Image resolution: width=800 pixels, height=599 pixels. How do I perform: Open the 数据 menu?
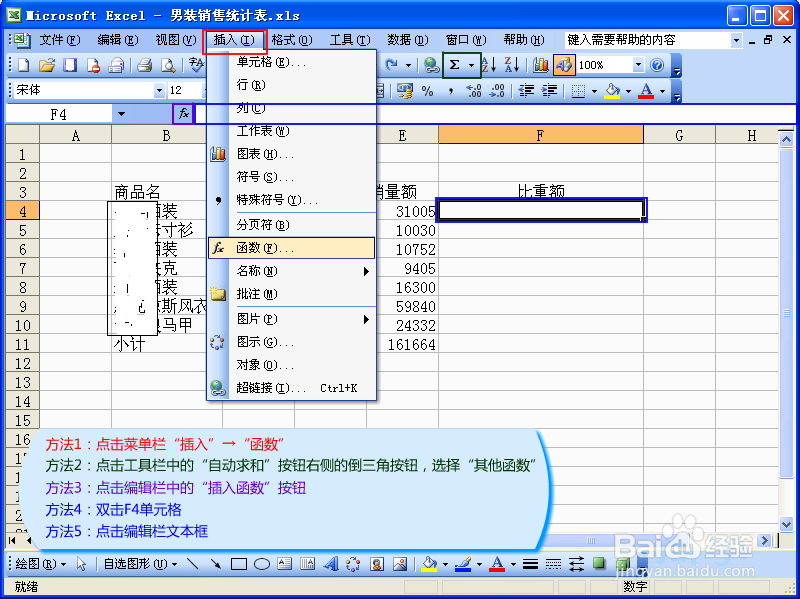[408, 40]
